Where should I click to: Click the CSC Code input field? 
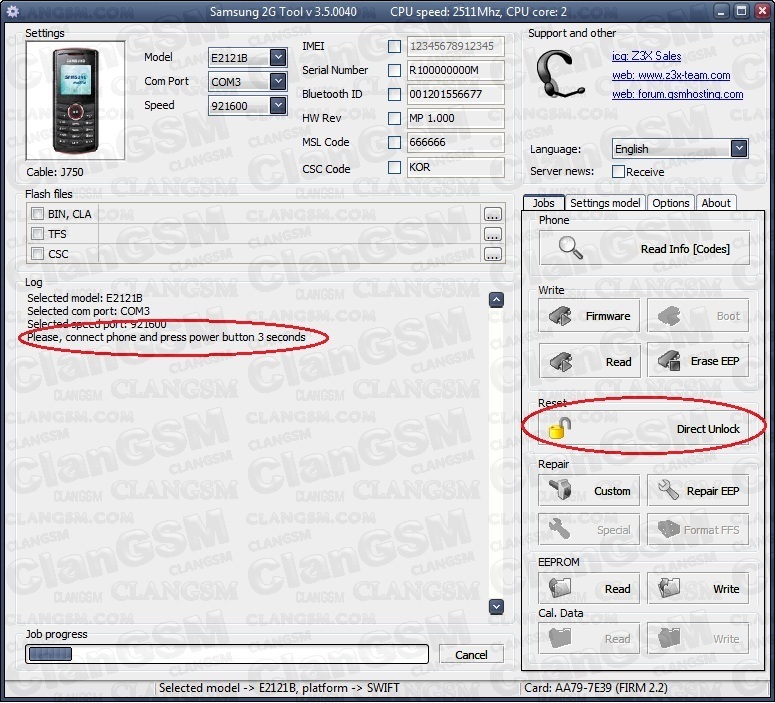pos(455,167)
